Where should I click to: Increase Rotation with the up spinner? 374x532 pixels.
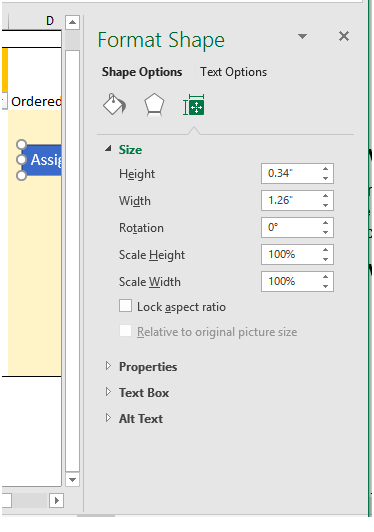[x=325, y=223]
